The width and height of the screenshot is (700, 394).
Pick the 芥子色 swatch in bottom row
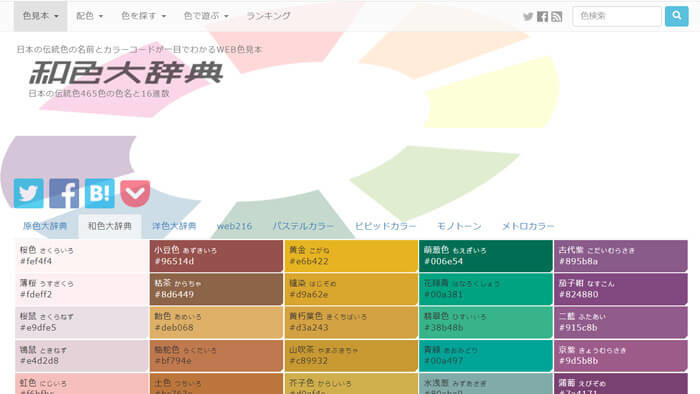(351, 384)
